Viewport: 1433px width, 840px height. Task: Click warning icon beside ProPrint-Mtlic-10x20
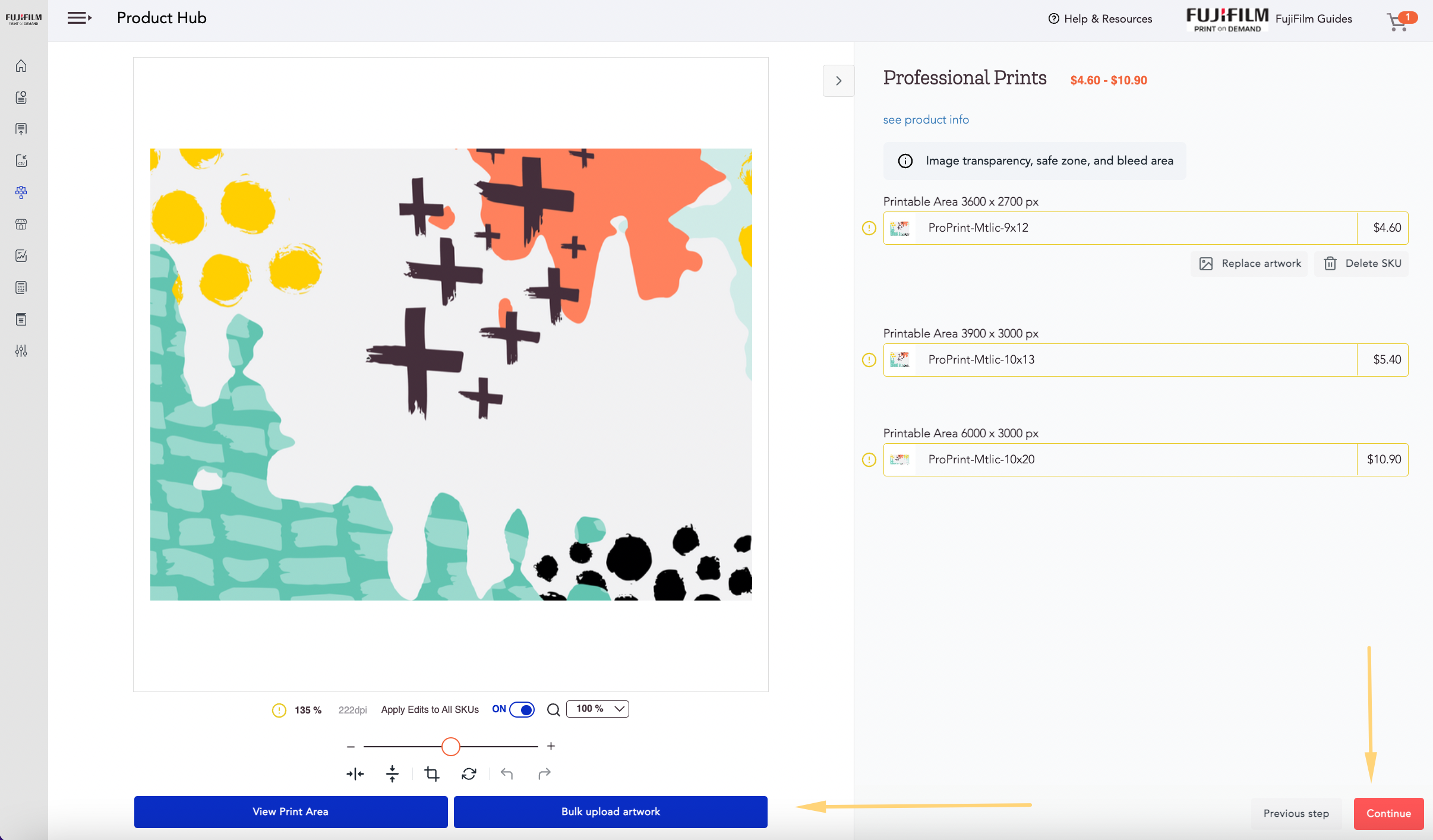point(869,460)
